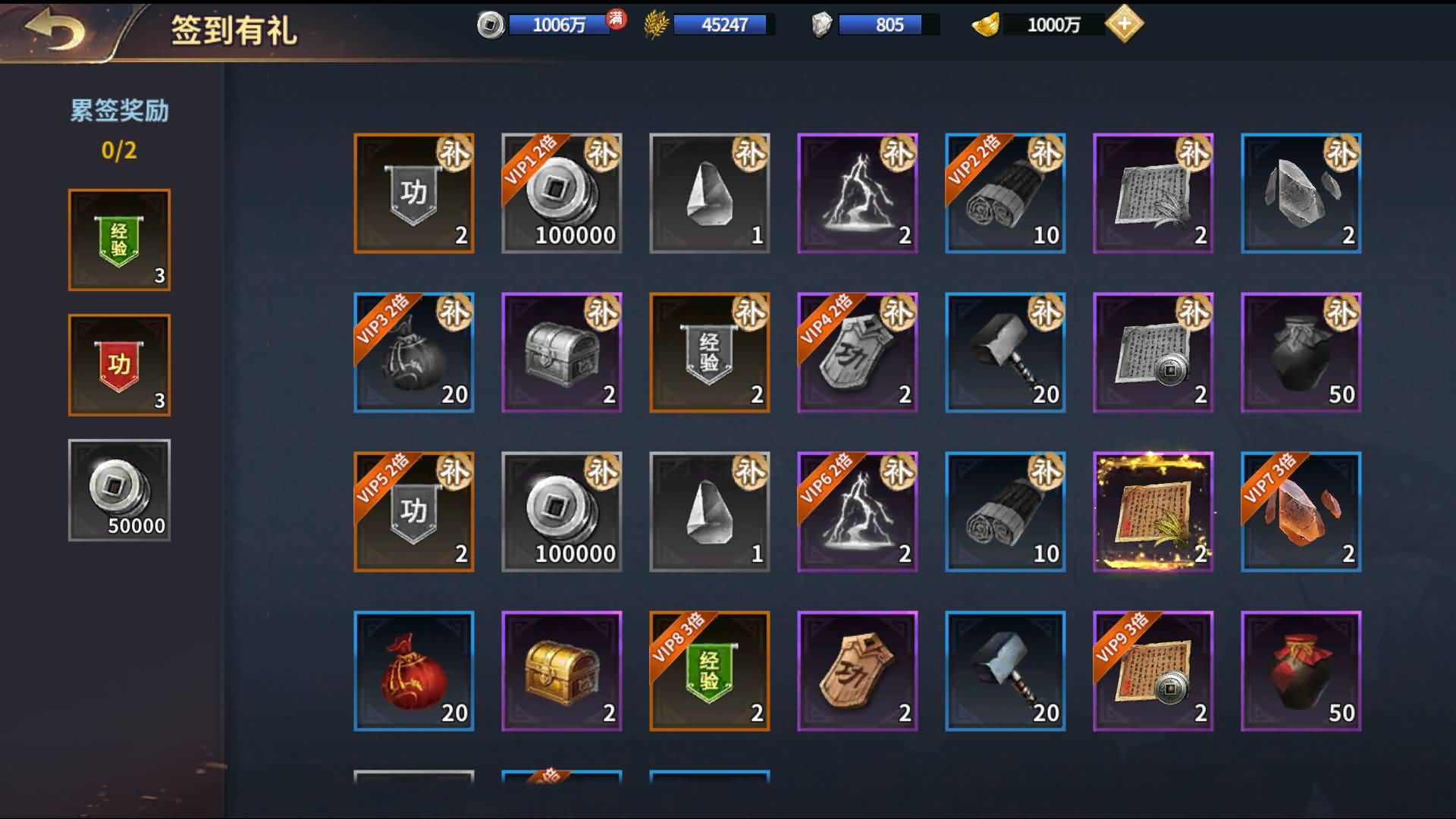Select the VIP1 2x silver coin 100000 reward
Image resolution: width=1456 pixels, height=819 pixels.
561,193
